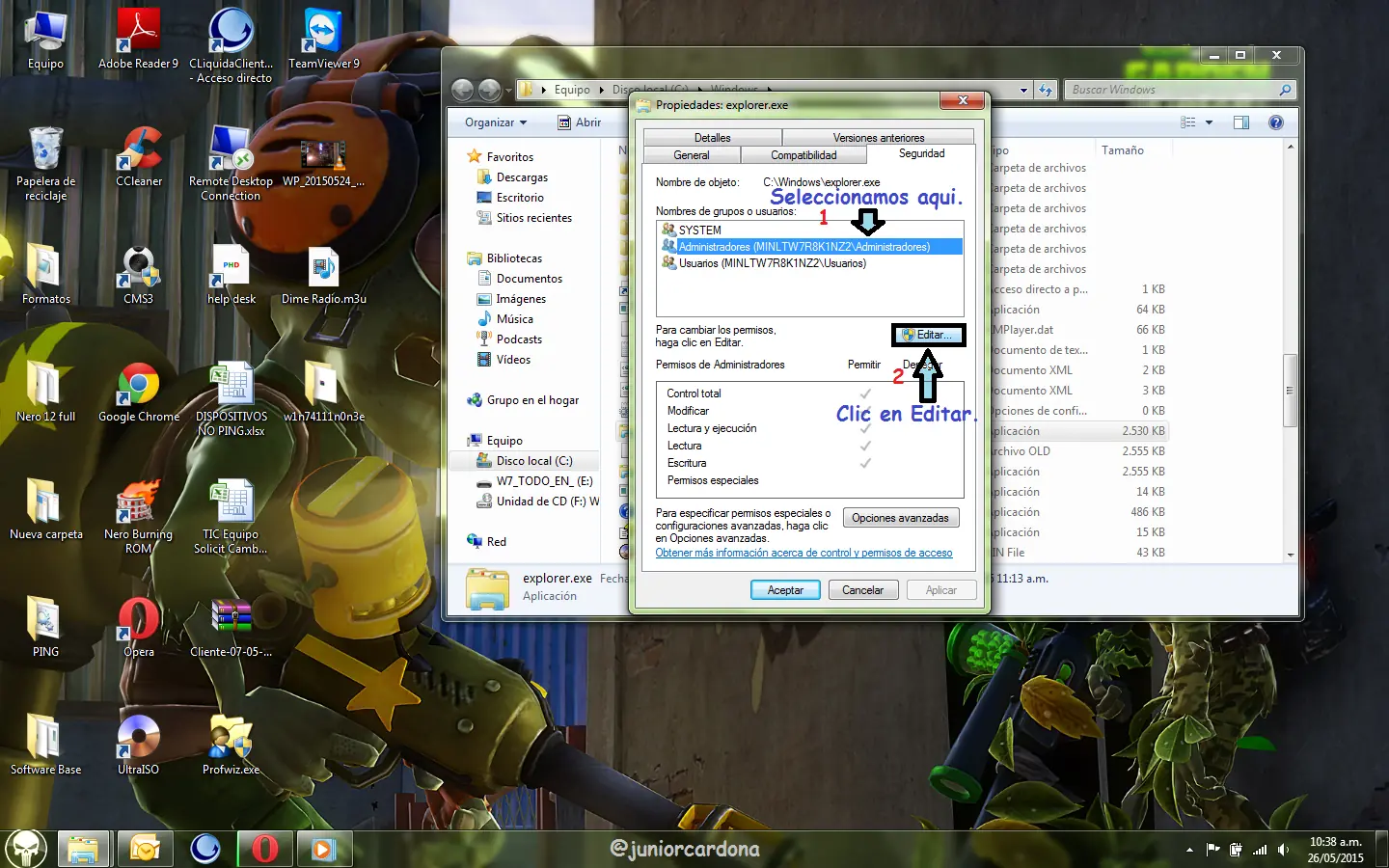
Task: Select Usuarios in the group list
Action: [772, 263]
